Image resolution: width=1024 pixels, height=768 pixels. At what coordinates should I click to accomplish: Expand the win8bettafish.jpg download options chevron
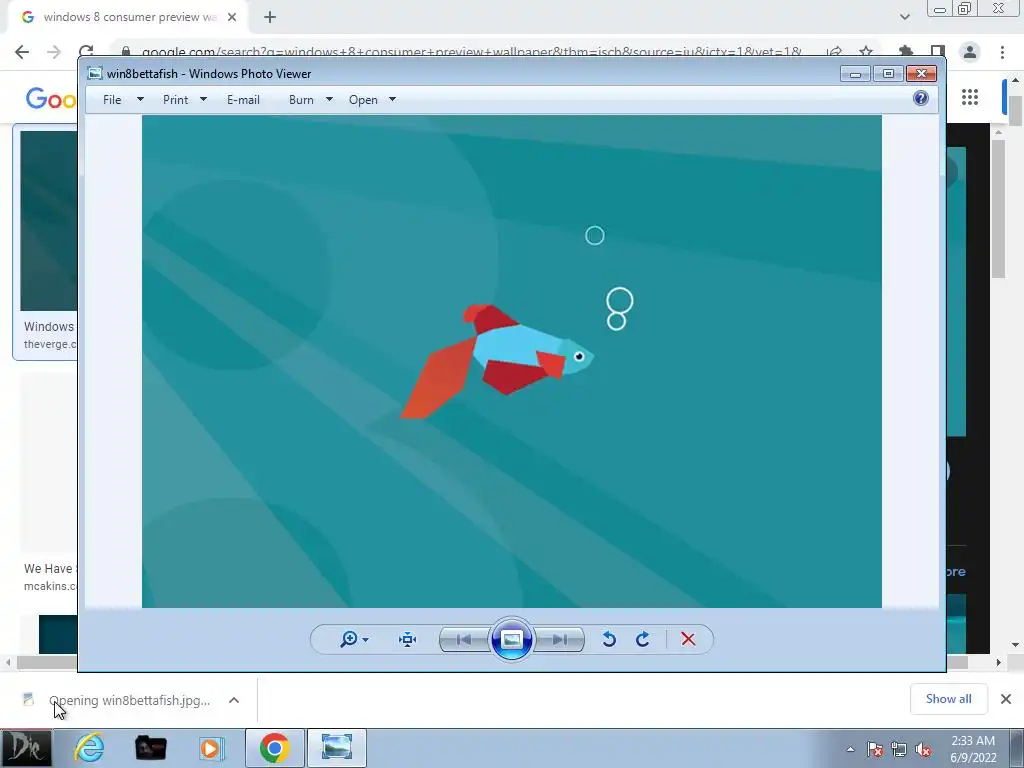(234, 700)
